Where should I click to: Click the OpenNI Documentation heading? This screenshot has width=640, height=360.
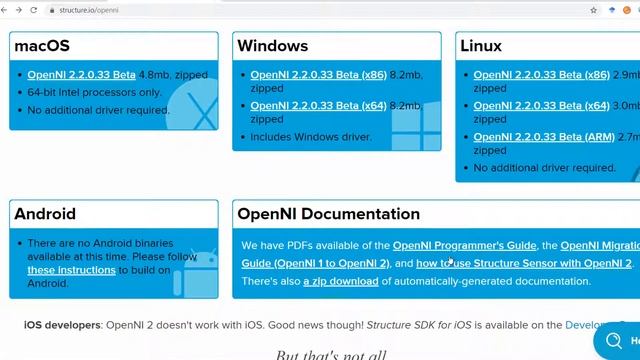coord(329,214)
